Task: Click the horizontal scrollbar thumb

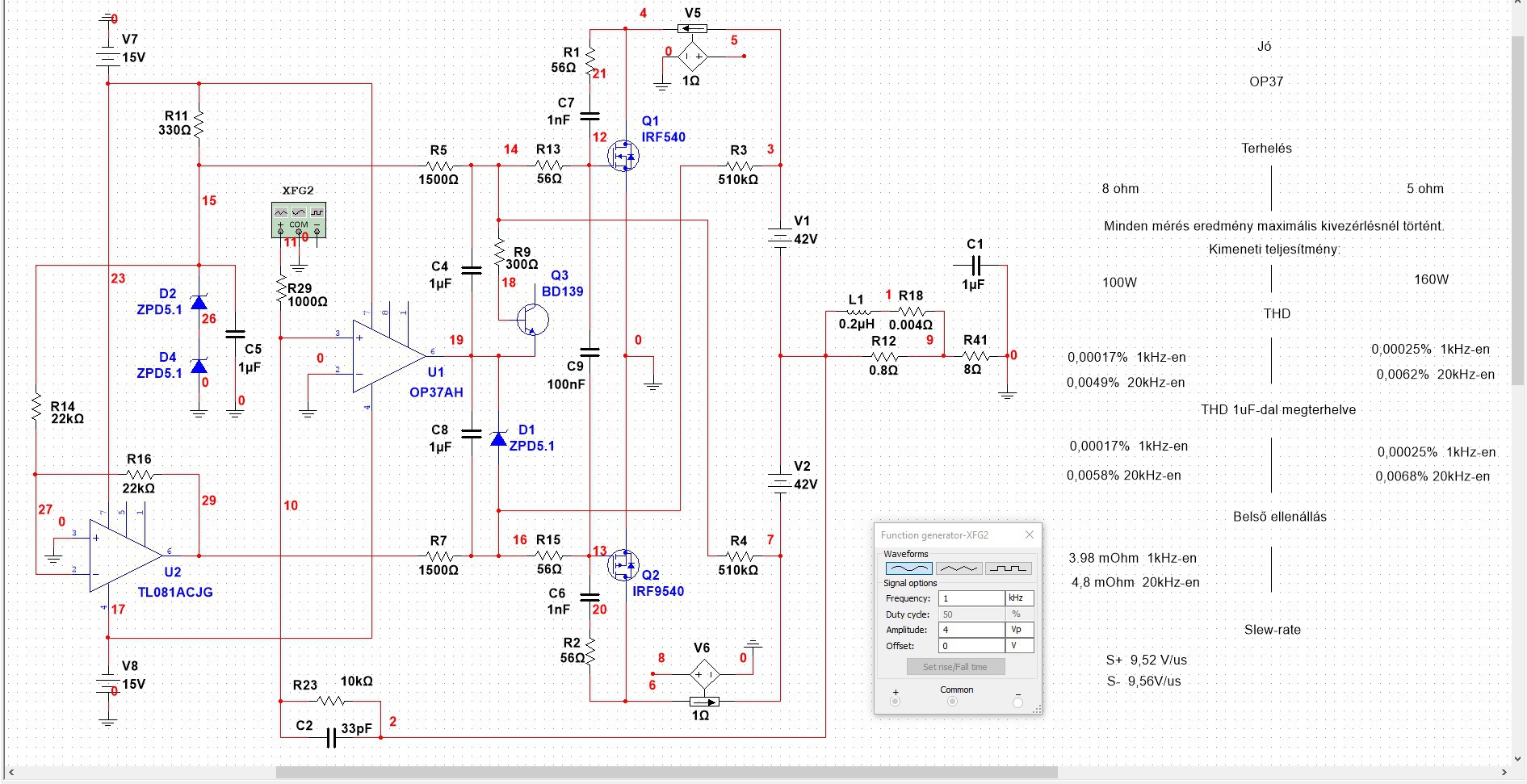Action: pyautogui.click(x=667, y=773)
